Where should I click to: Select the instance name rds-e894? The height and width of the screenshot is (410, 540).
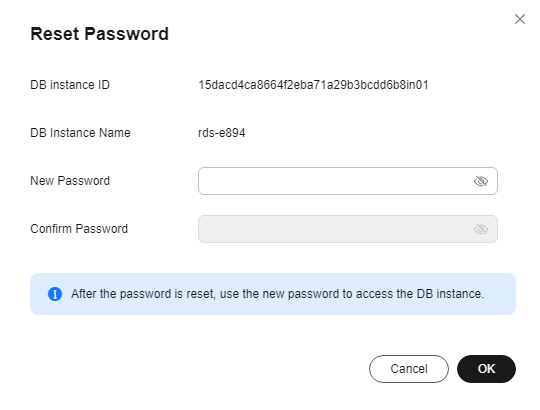tap(222, 133)
